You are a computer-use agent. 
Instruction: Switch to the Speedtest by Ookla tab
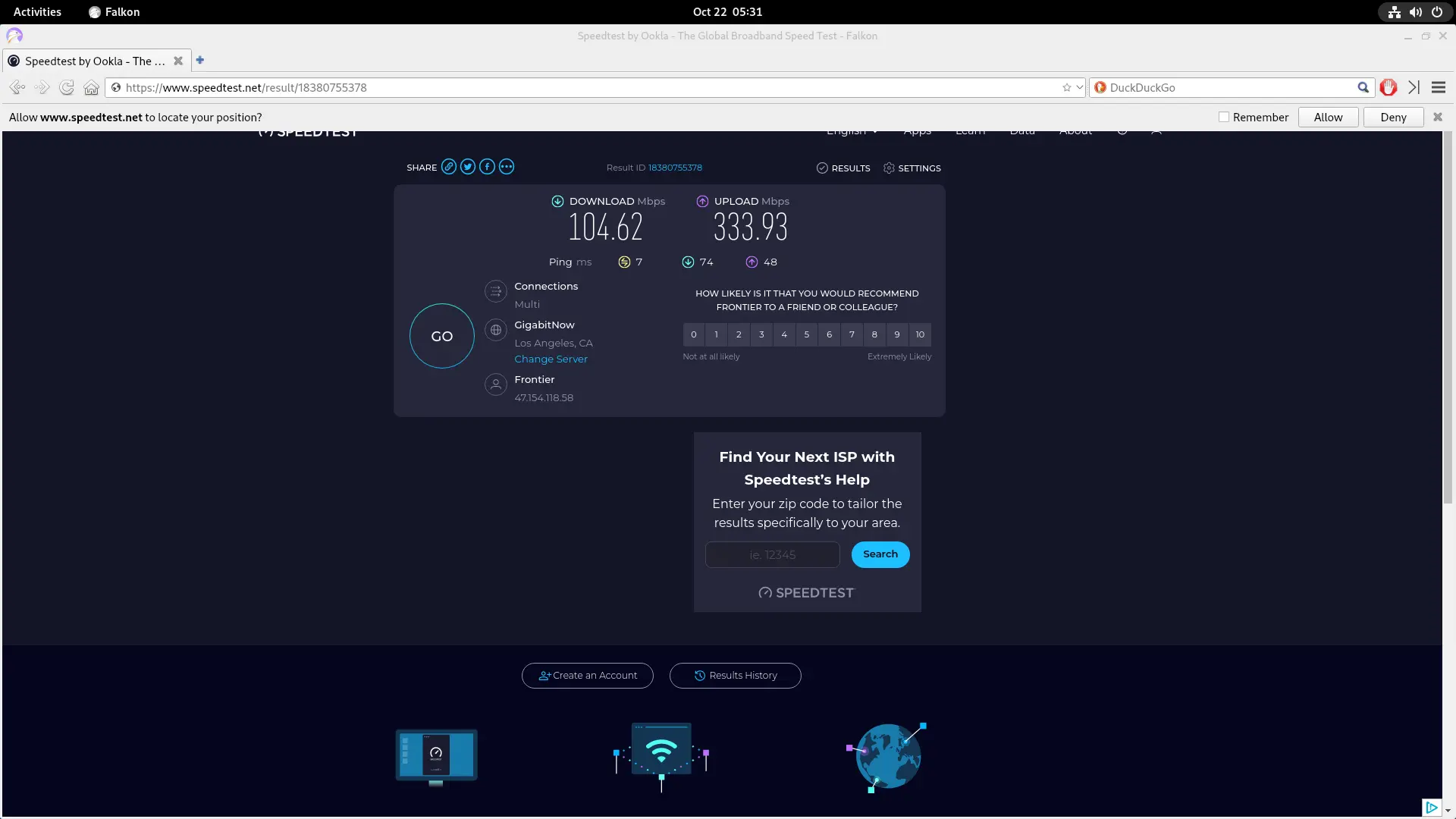click(91, 61)
